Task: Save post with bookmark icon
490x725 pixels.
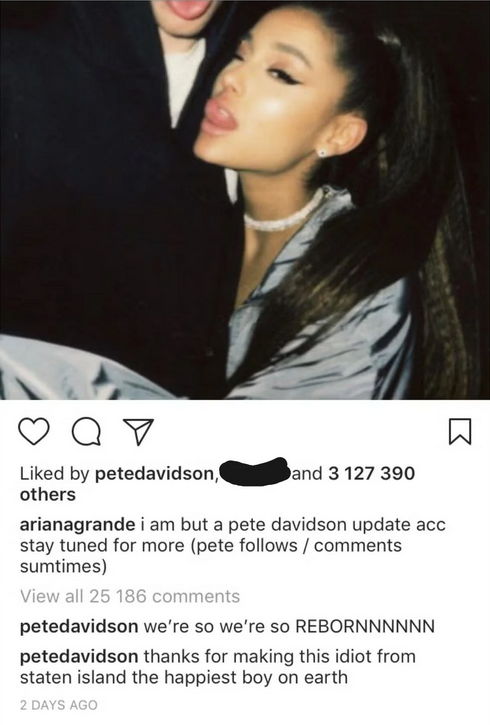Action: [x=460, y=431]
